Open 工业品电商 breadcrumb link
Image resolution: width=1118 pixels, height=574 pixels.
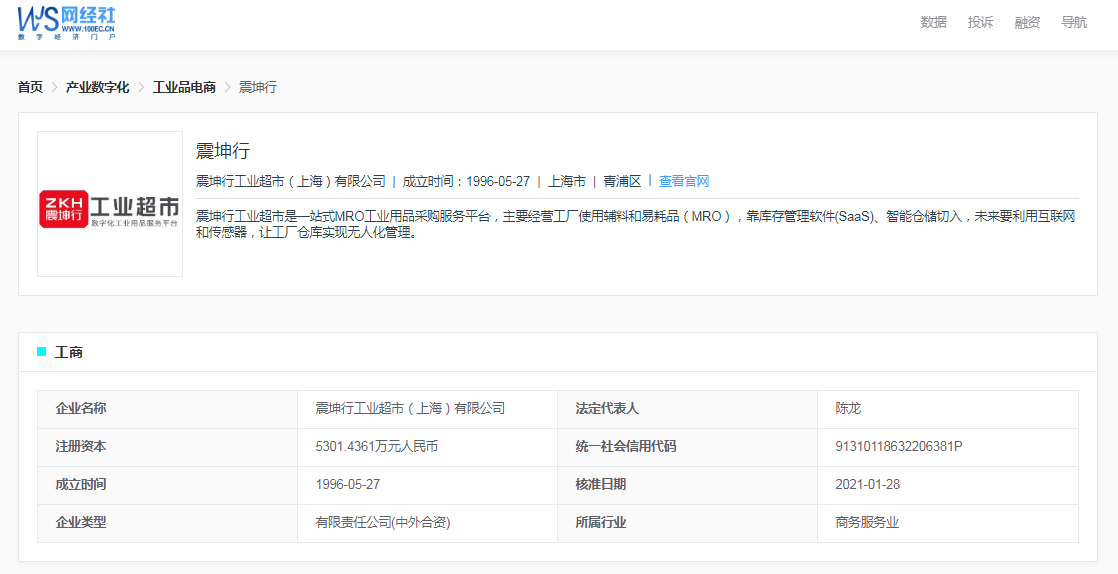pos(184,87)
